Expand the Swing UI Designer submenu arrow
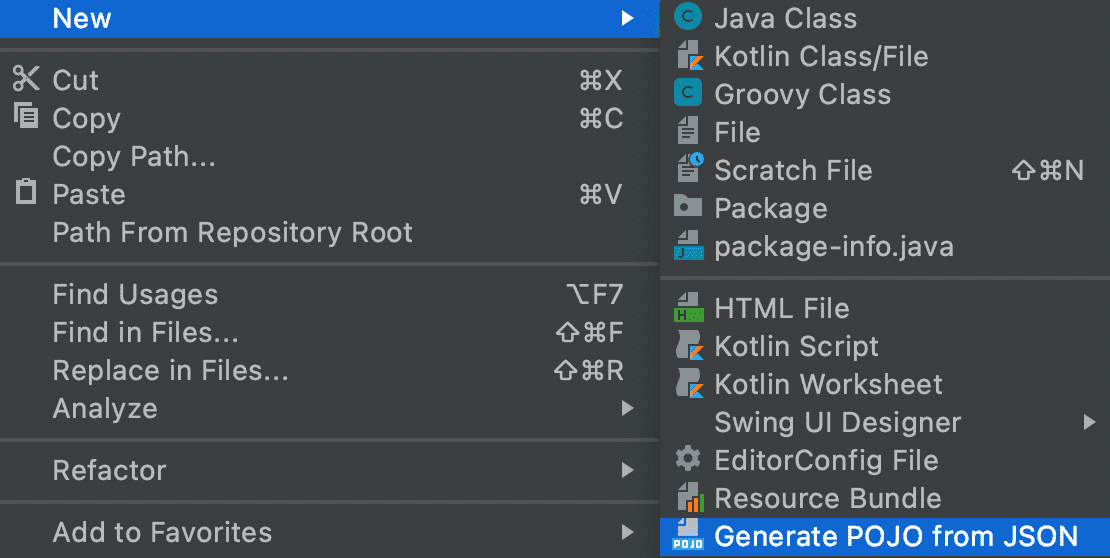 (1090, 422)
